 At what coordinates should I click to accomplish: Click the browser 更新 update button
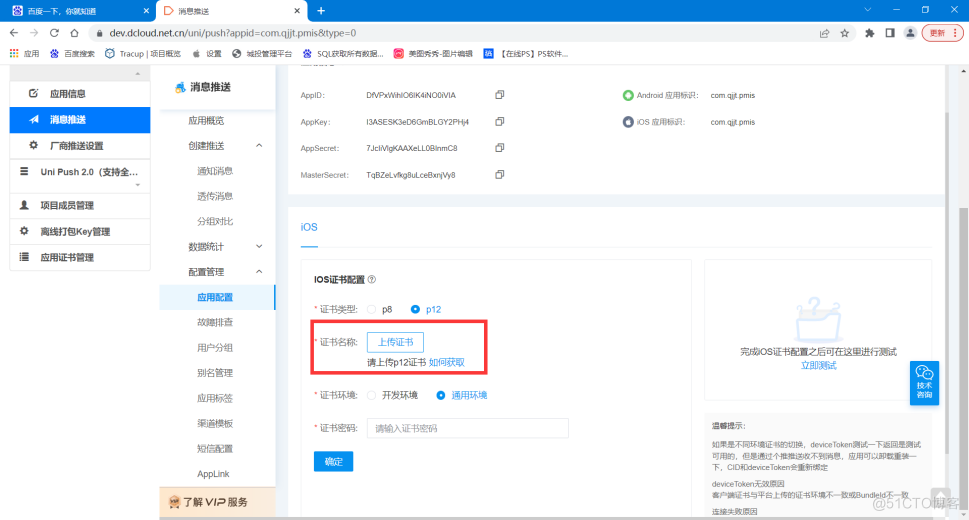[x=942, y=33]
